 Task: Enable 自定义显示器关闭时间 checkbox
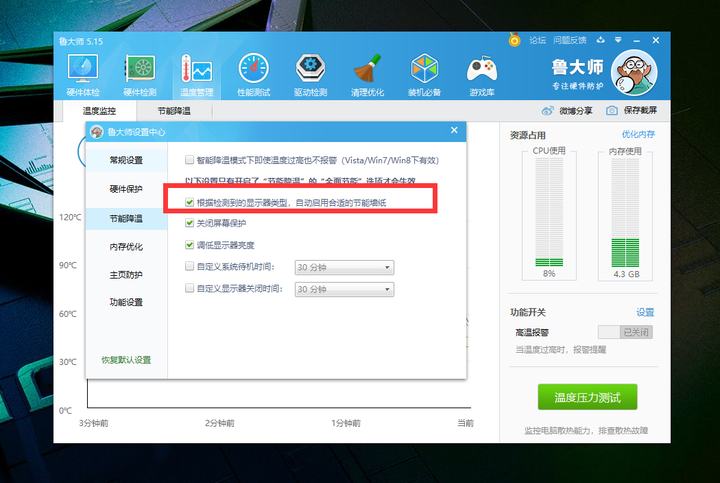189,288
